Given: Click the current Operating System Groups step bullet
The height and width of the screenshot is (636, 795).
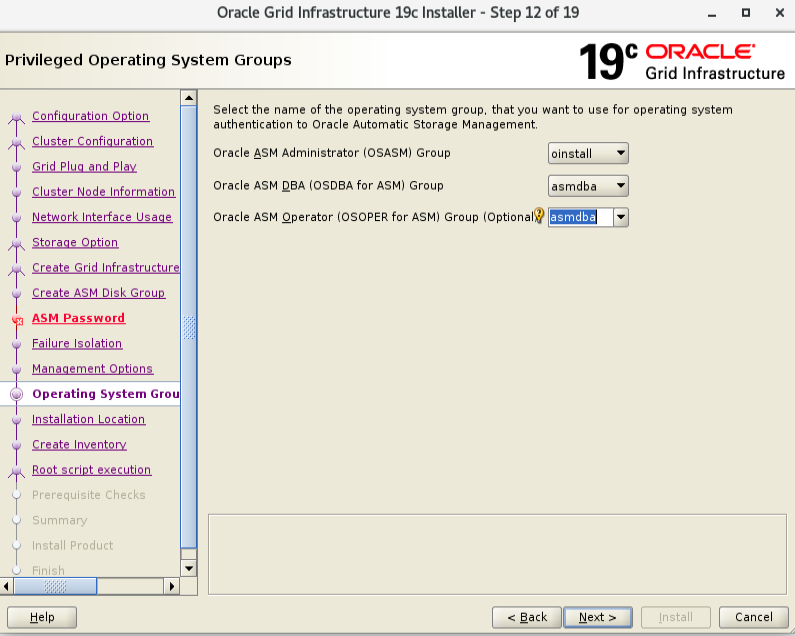Looking at the screenshot, I should pyautogui.click(x=16, y=395).
